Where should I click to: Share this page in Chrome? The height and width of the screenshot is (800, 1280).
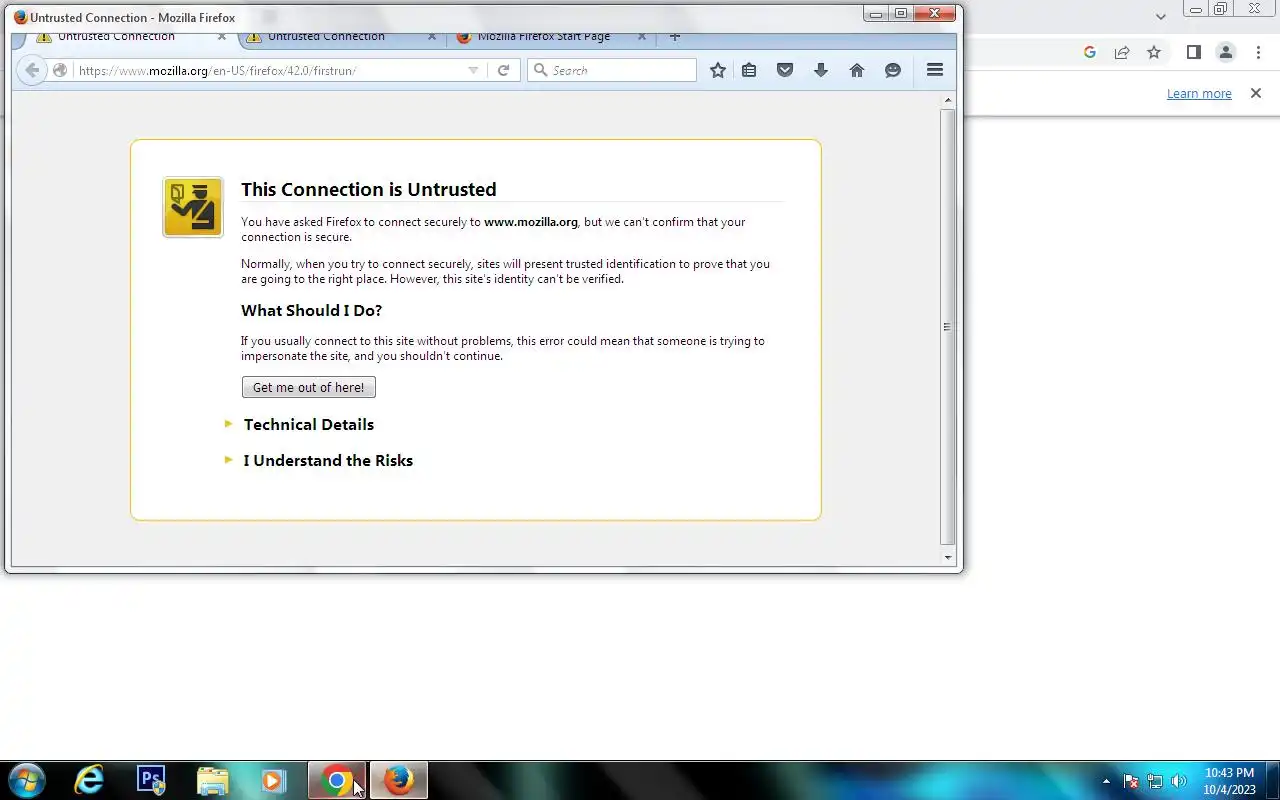click(x=1122, y=53)
